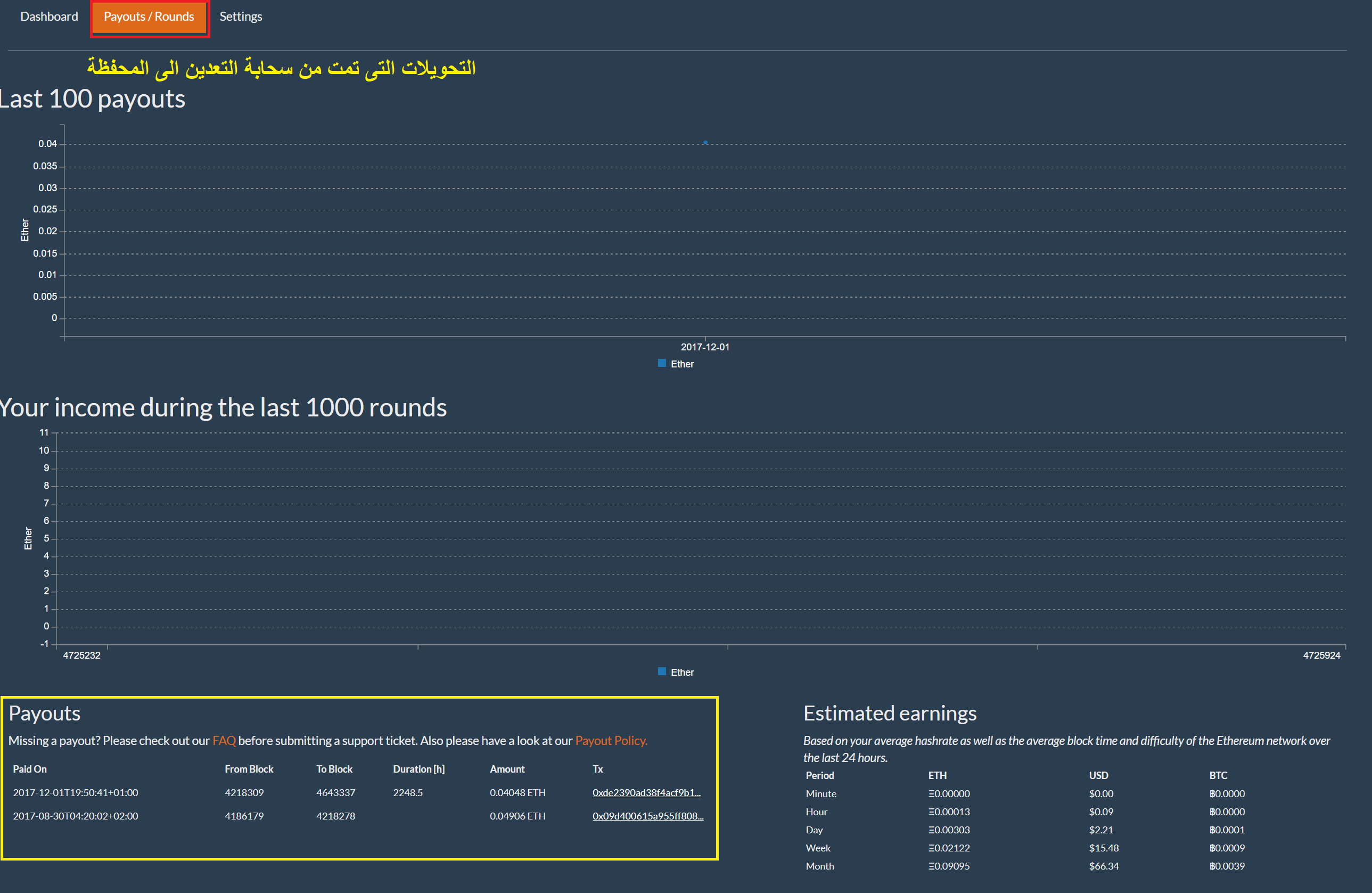Screen dimensions: 1372x893
Task: Click the monthly ETH estimate 0.09095
Action: pyautogui.click(x=949, y=866)
